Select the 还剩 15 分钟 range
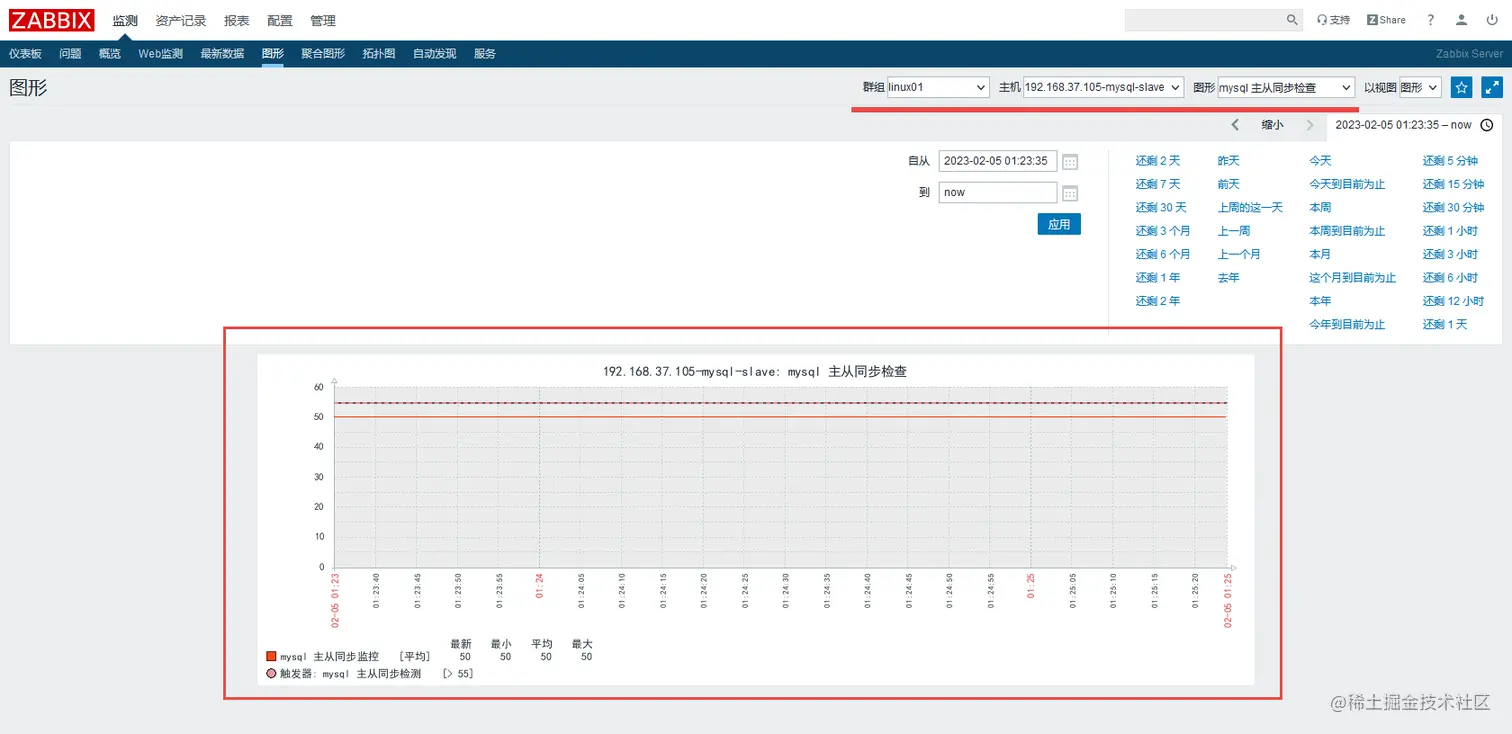Viewport: 1512px width, 734px height. coord(1454,184)
